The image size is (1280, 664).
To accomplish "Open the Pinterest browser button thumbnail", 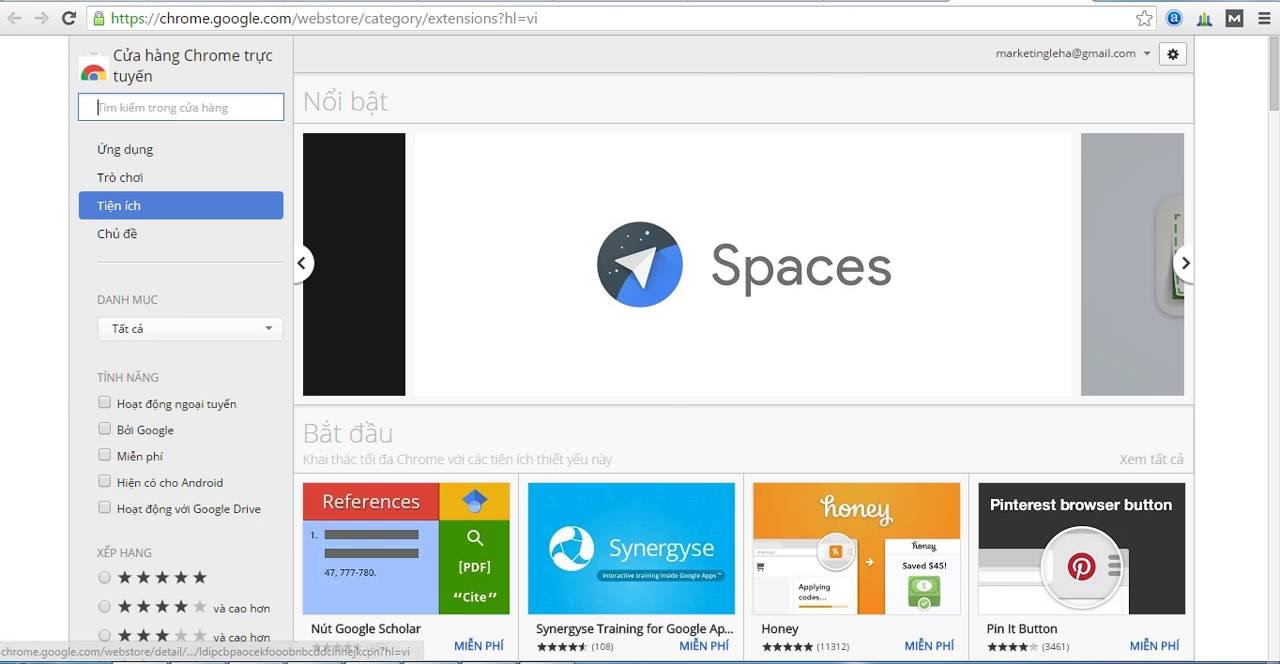I will coord(1081,549).
